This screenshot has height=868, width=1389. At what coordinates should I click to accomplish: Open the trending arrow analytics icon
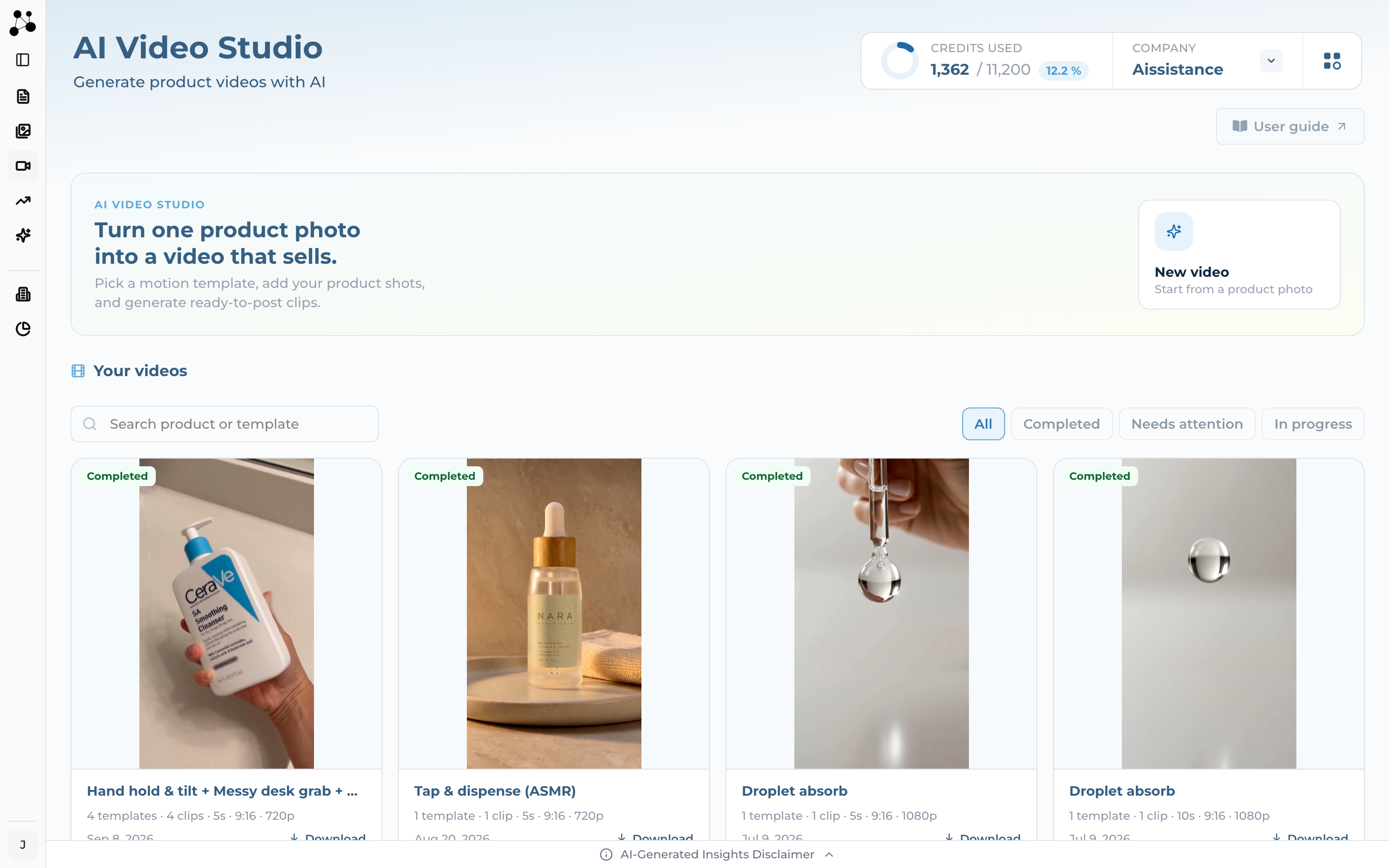pos(23,200)
